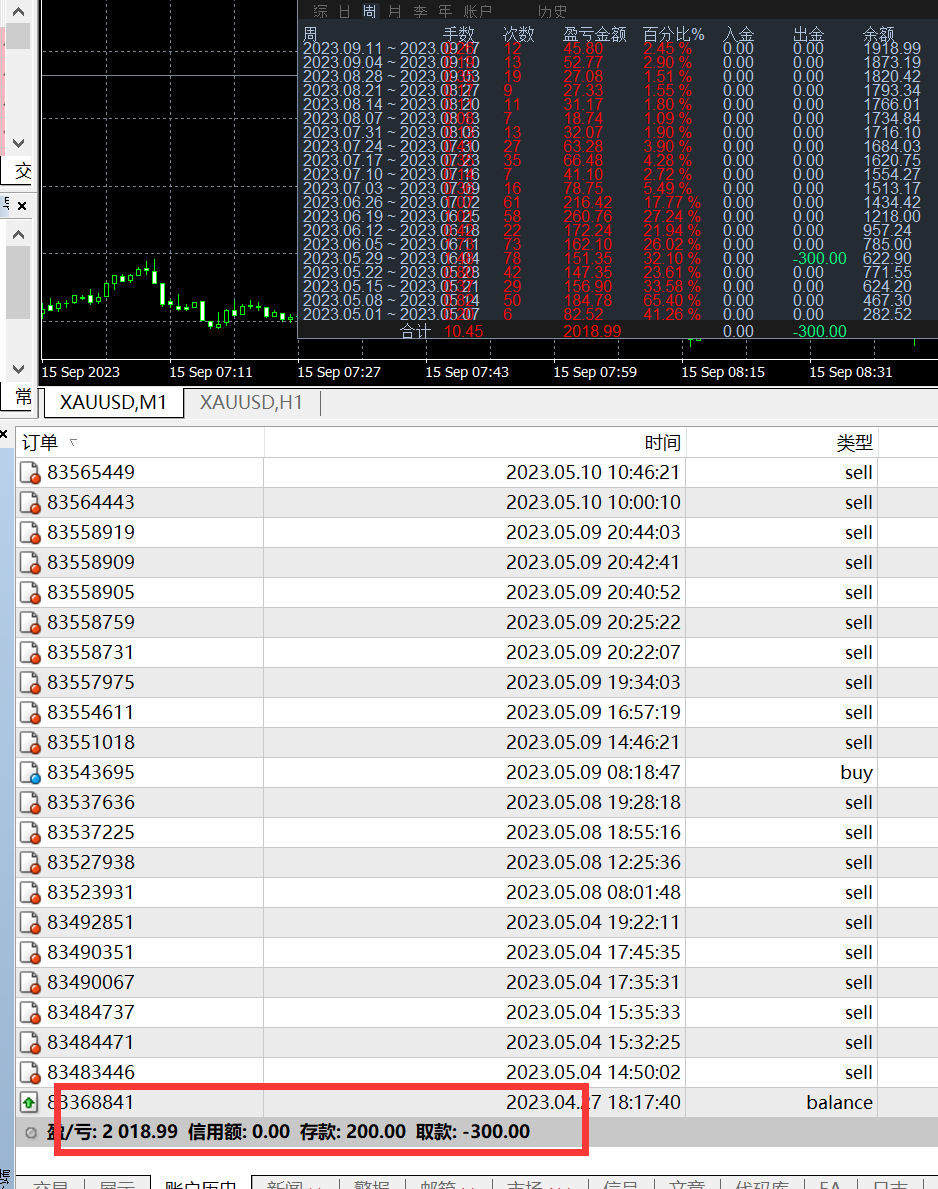The height and width of the screenshot is (1189, 938).
Task: Click the scroll-down arrow just above the 交 tab
Action: tap(18, 143)
